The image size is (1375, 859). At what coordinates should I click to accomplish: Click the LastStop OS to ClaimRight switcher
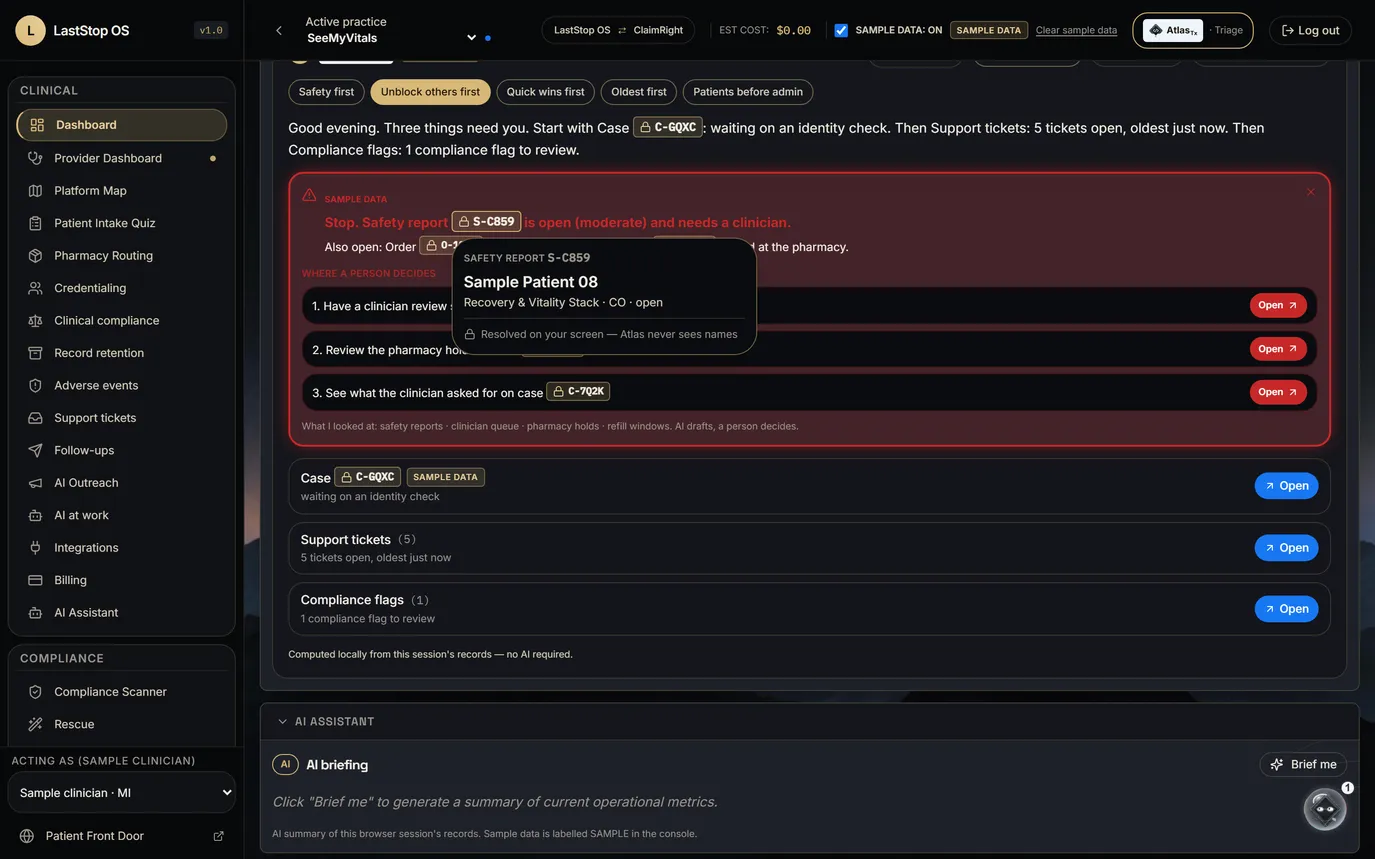click(x=618, y=30)
